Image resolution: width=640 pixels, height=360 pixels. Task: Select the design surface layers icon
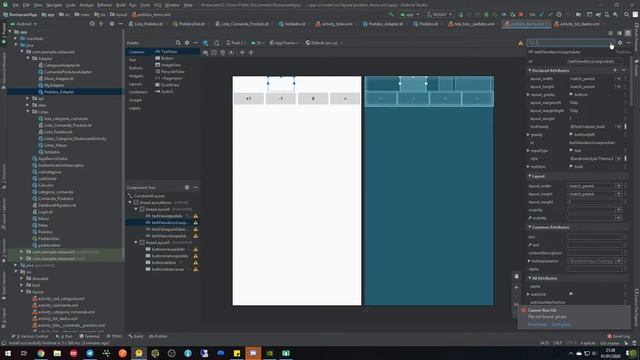tap(205, 43)
